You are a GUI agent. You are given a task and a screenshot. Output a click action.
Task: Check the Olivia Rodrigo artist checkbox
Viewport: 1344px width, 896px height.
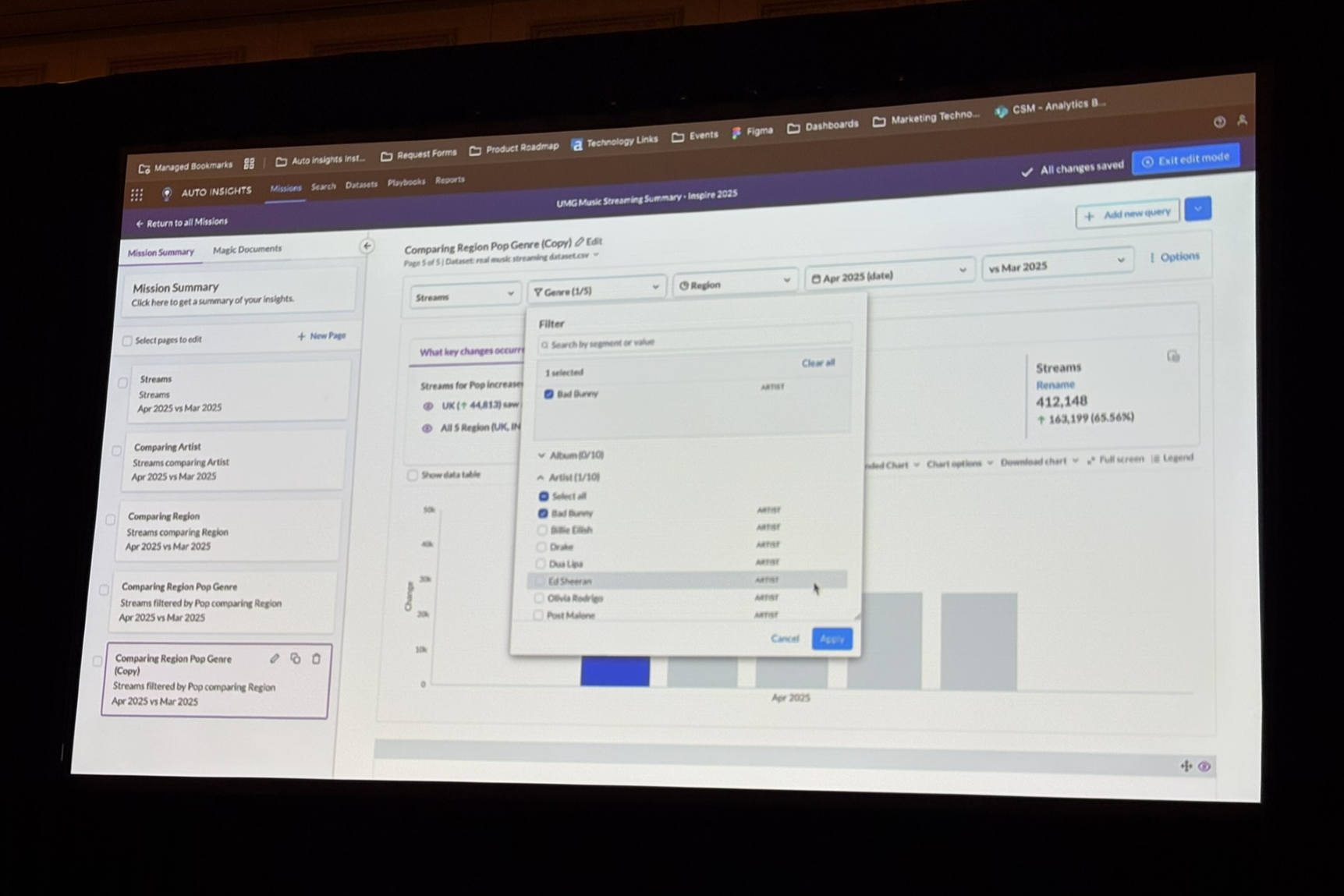539,599
